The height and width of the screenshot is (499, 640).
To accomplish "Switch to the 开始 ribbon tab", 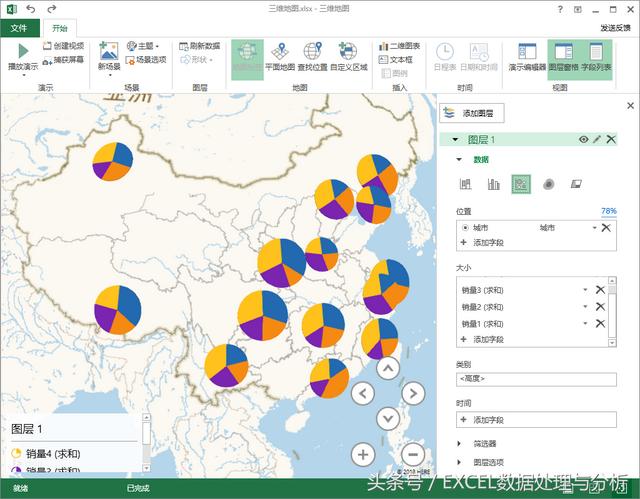I will pos(60,28).
